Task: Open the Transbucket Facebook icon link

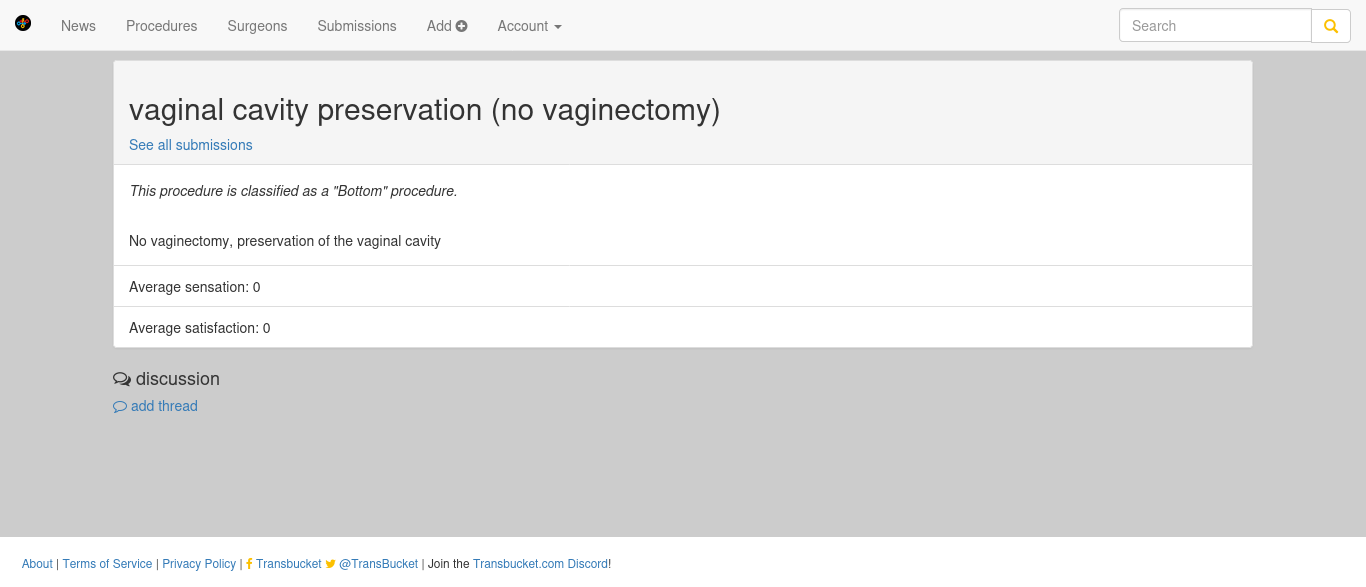Action: (249, 564)
